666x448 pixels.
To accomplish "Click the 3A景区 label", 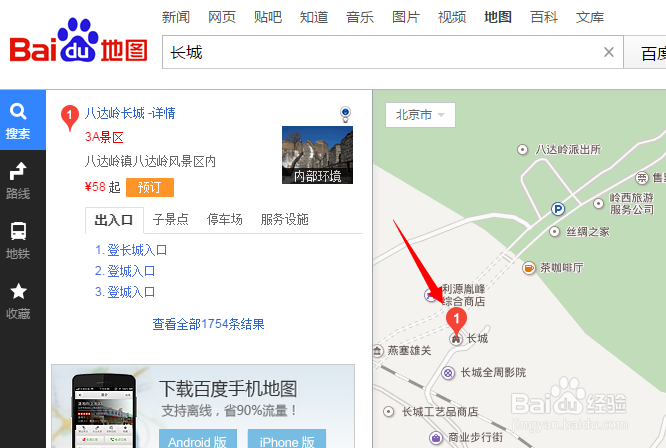I will tap(104, 137).
